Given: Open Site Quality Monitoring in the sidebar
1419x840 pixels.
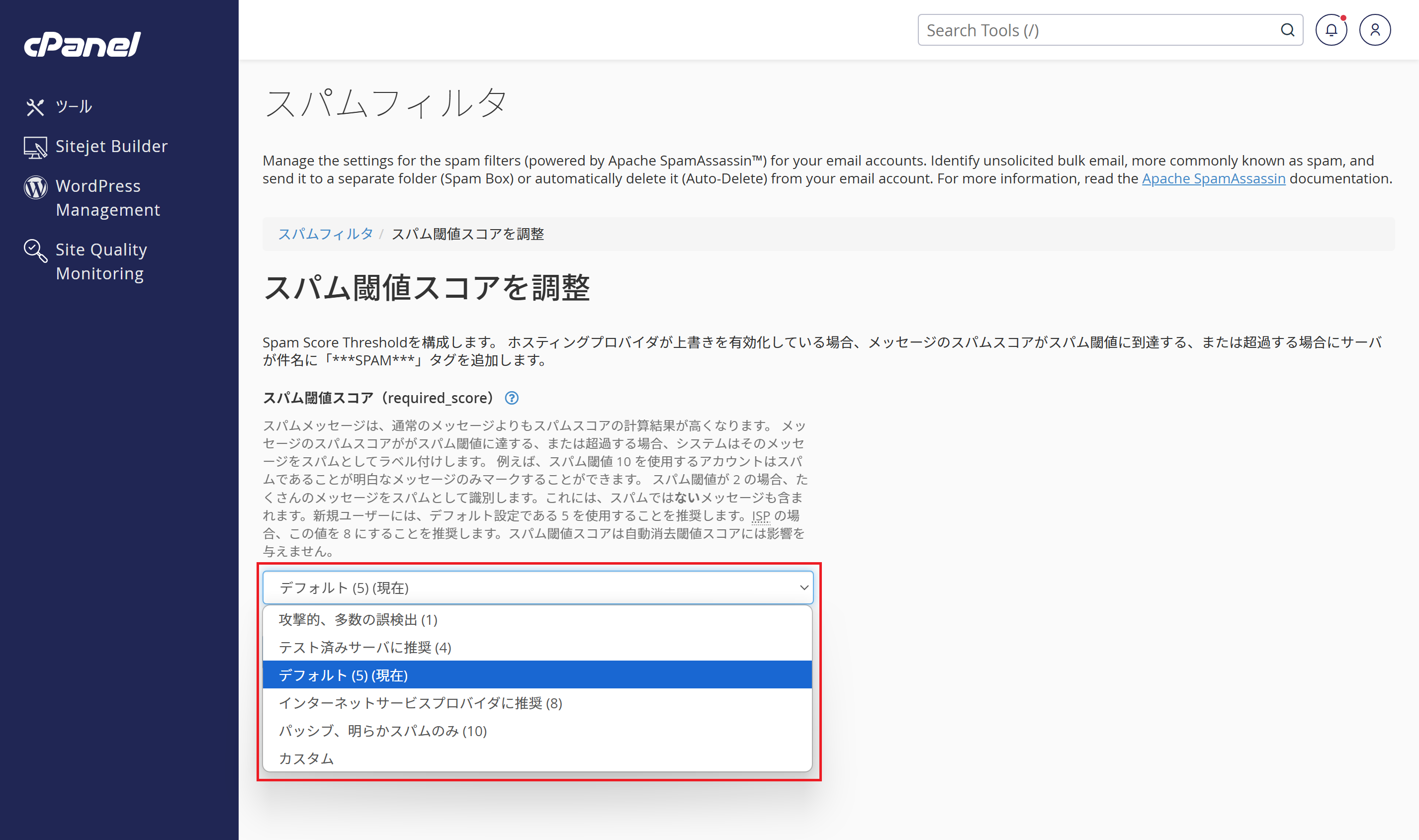Looking at the screenshot, I should (x=101, y=261).
